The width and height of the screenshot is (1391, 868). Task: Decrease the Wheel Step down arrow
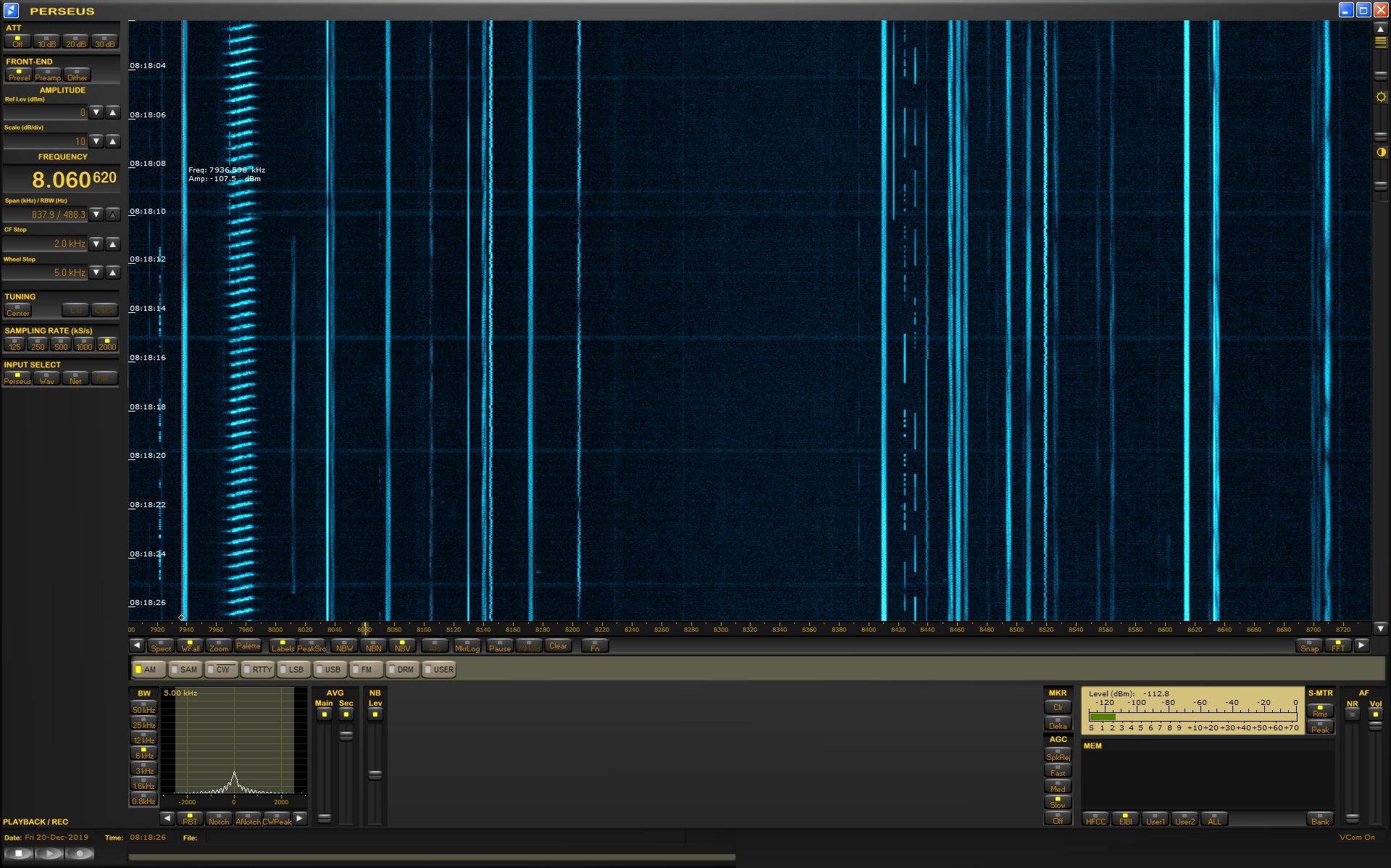point(96,272)
